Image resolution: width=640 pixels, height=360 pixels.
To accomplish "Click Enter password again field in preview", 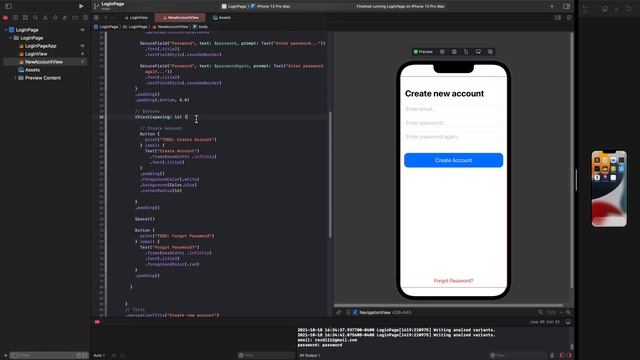I will [453, 137].
